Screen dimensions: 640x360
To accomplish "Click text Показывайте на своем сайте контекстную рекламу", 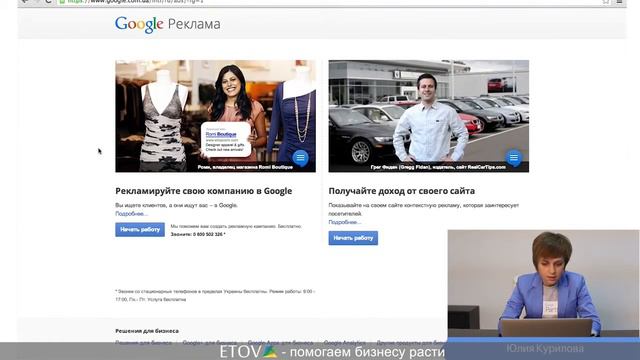I will pyautogui.click(x=424, y=209).
